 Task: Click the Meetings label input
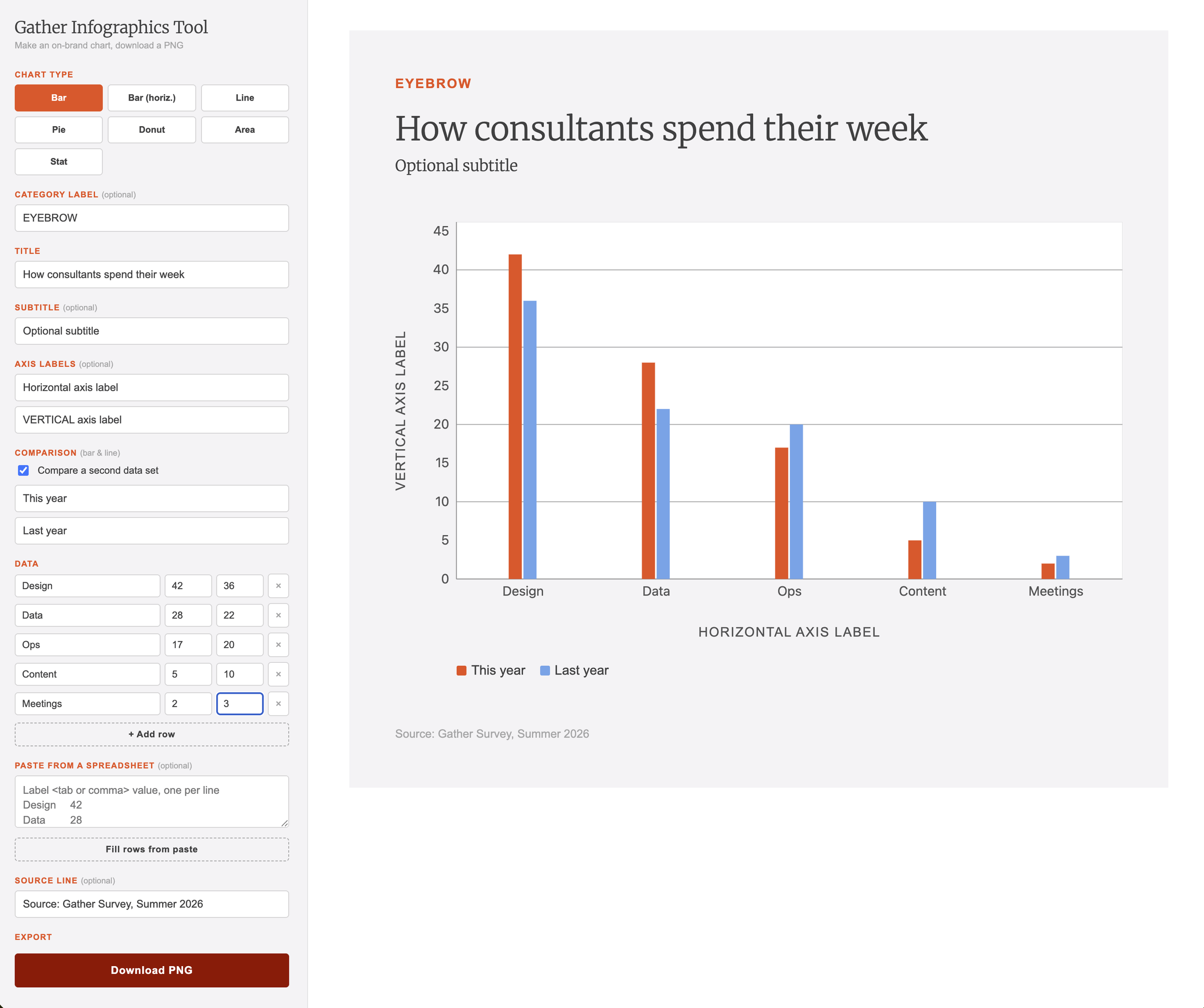click(87, 704)
